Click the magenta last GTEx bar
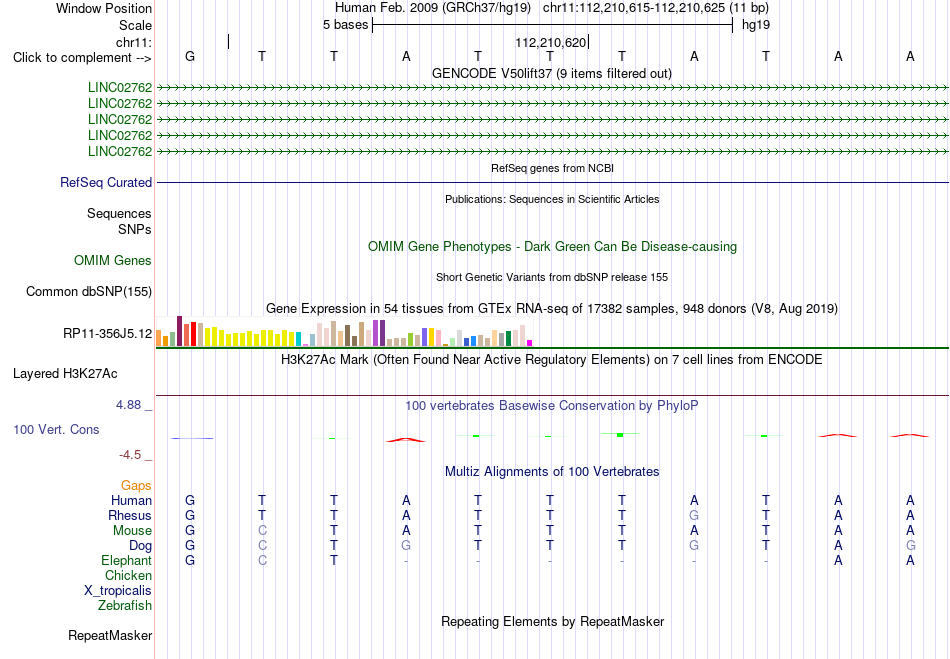This screenshot has height=659, width=950. [x=530, y=343]
